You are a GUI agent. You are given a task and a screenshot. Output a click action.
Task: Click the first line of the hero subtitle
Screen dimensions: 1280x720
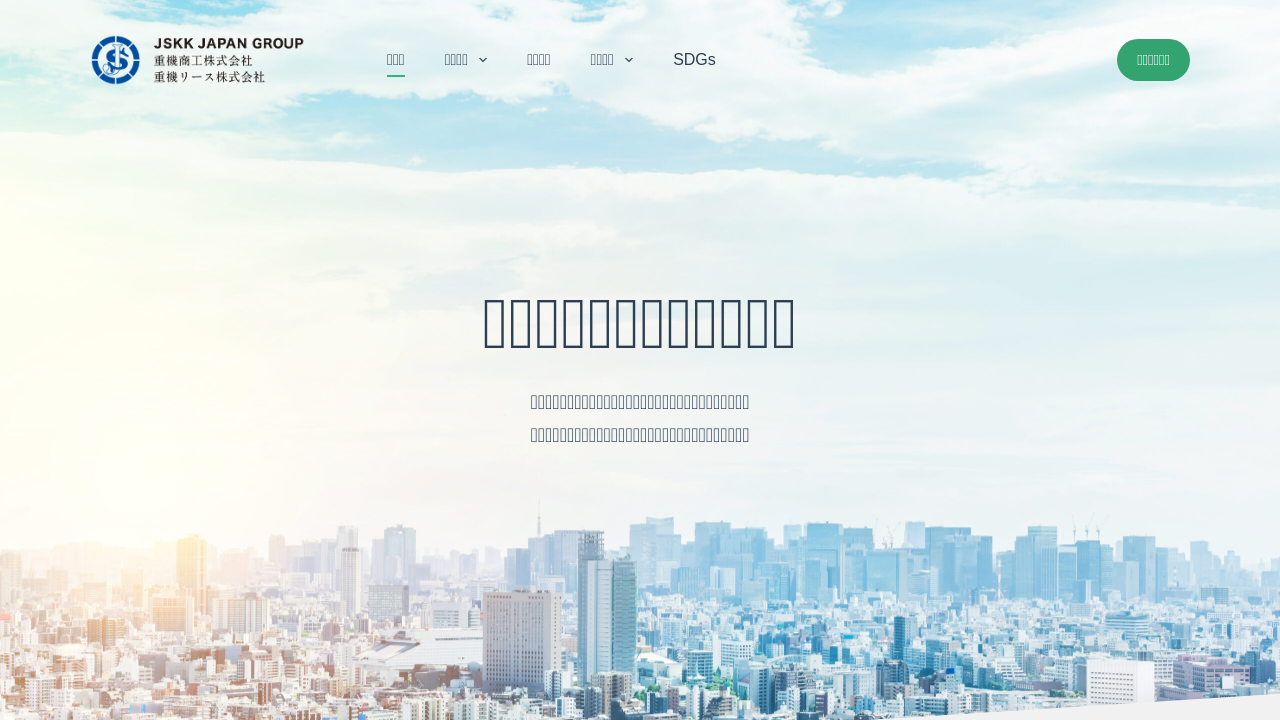[639, 402]
